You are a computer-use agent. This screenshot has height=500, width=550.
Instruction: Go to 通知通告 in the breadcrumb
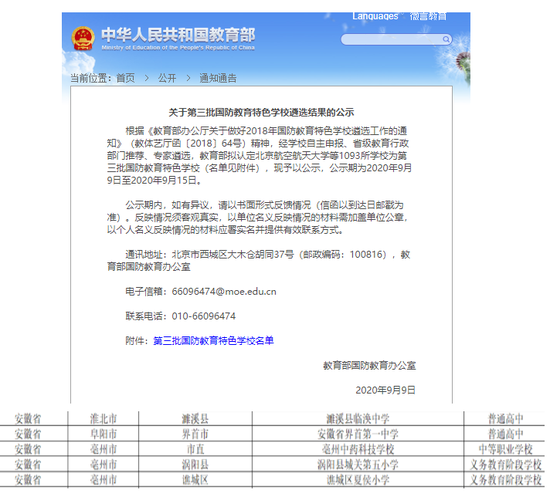click(218, 78)
